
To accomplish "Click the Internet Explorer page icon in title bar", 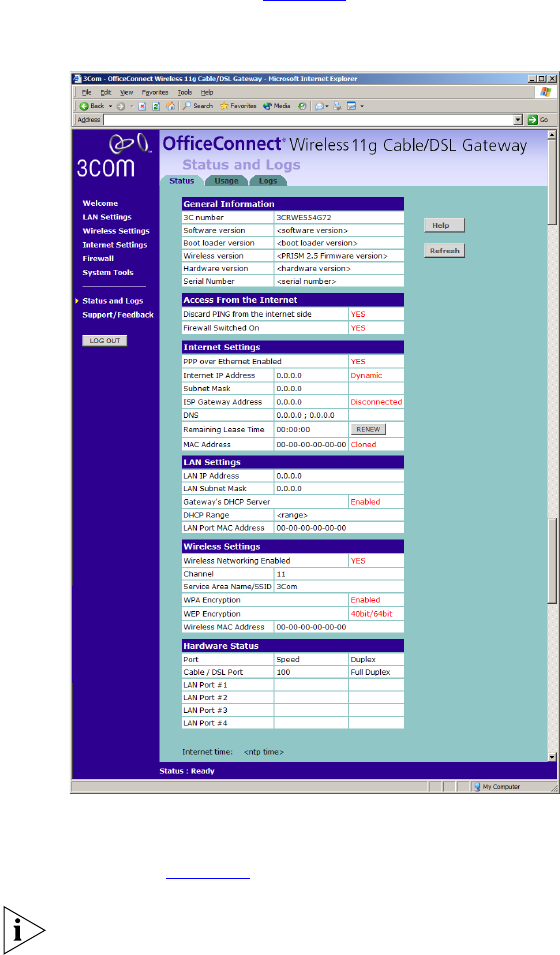I will (77, 79).
